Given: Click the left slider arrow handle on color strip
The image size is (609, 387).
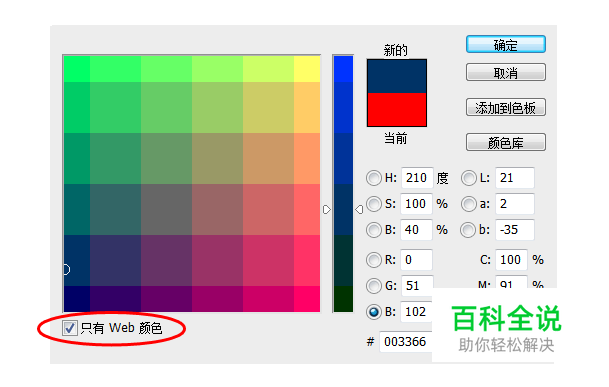Looking at the screenshot, I should tap(327, 210).
